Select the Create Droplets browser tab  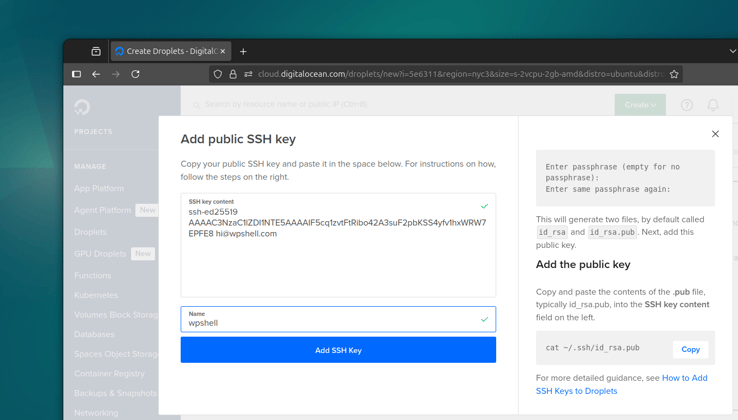pyautogui.click(x=171, y=51)
